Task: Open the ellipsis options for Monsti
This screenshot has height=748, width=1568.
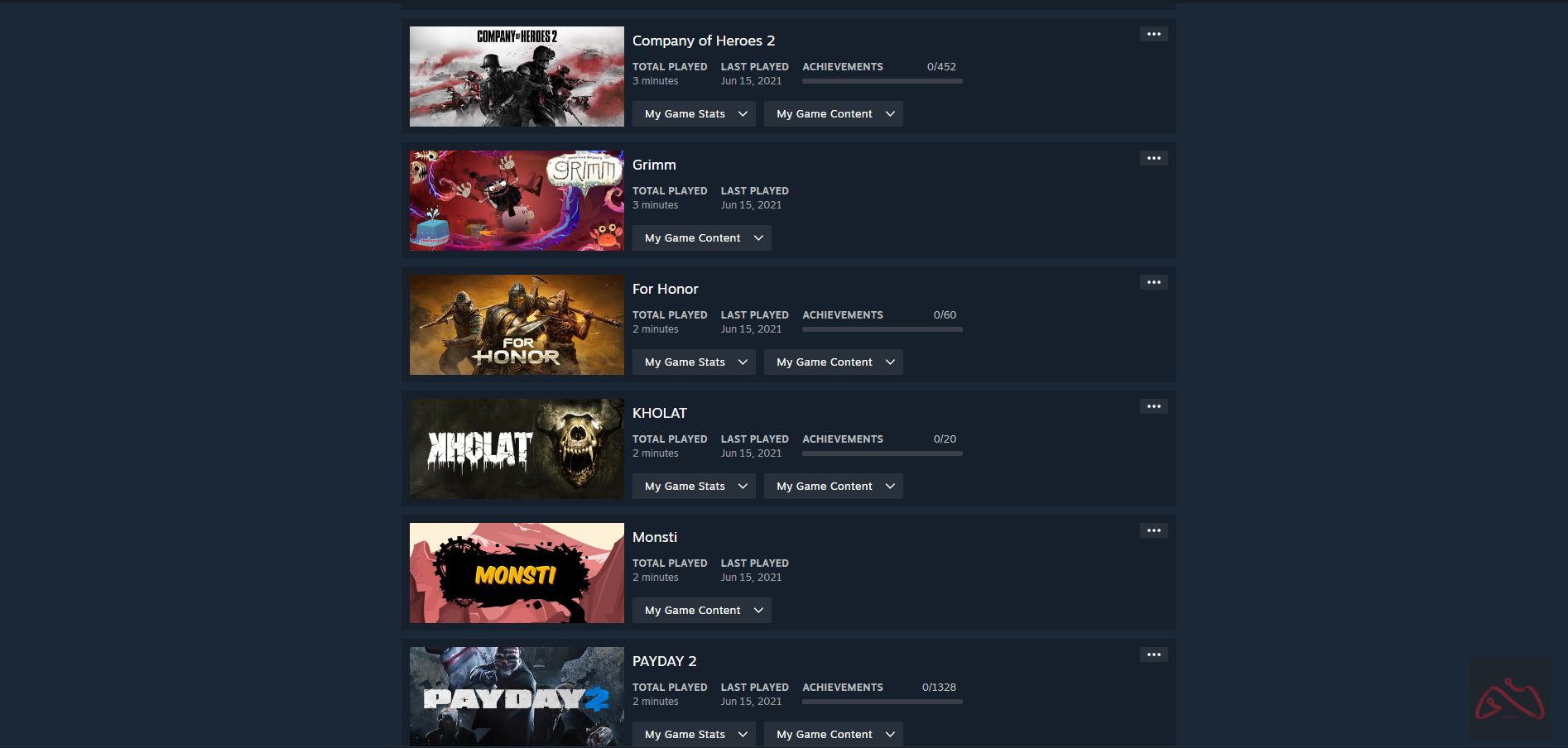Action: pos(1153,530)
